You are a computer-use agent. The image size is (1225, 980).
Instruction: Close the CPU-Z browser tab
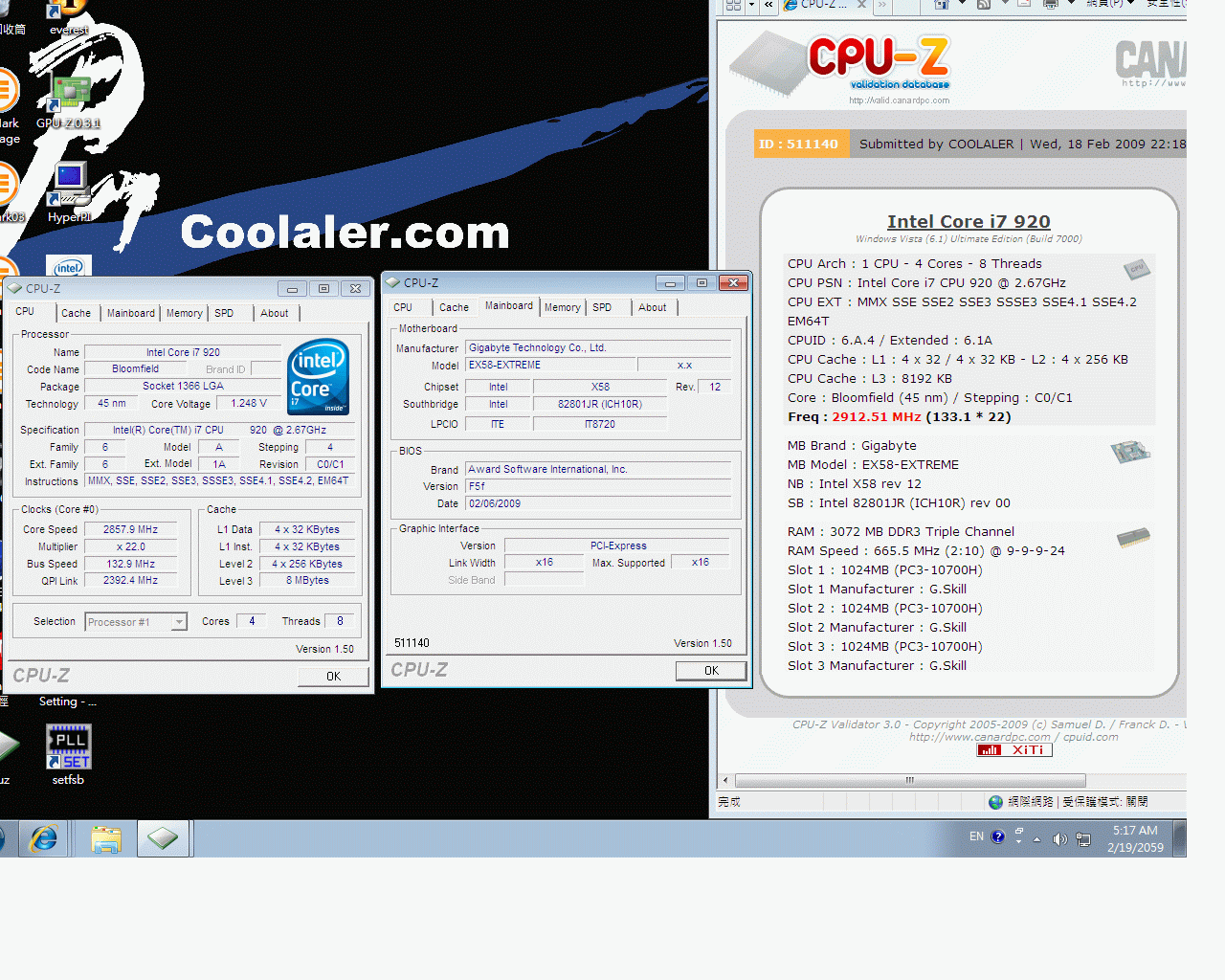(x=861, y=5)
